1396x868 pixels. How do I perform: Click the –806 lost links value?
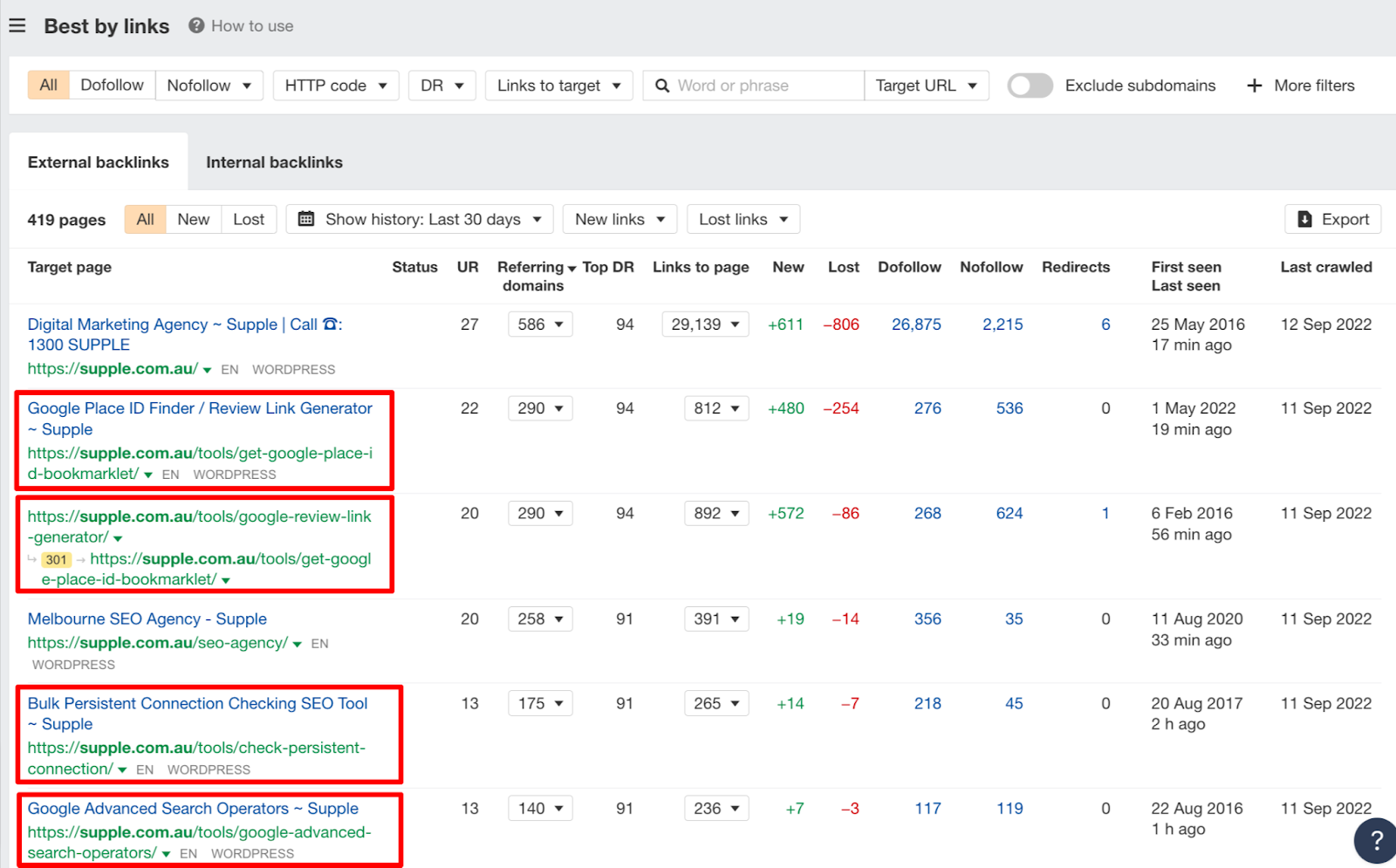pyautogui.click(x=841, y=325)
